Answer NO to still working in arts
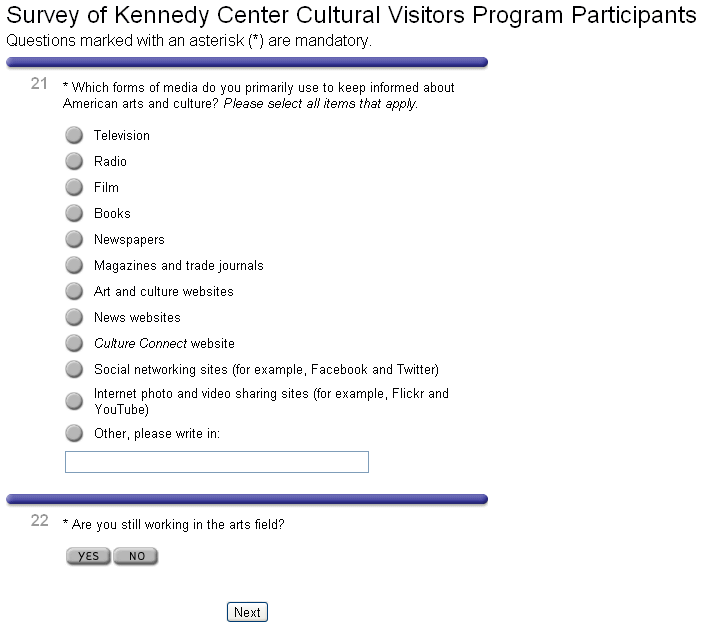701x622 pixels. [x=136, y=556]
